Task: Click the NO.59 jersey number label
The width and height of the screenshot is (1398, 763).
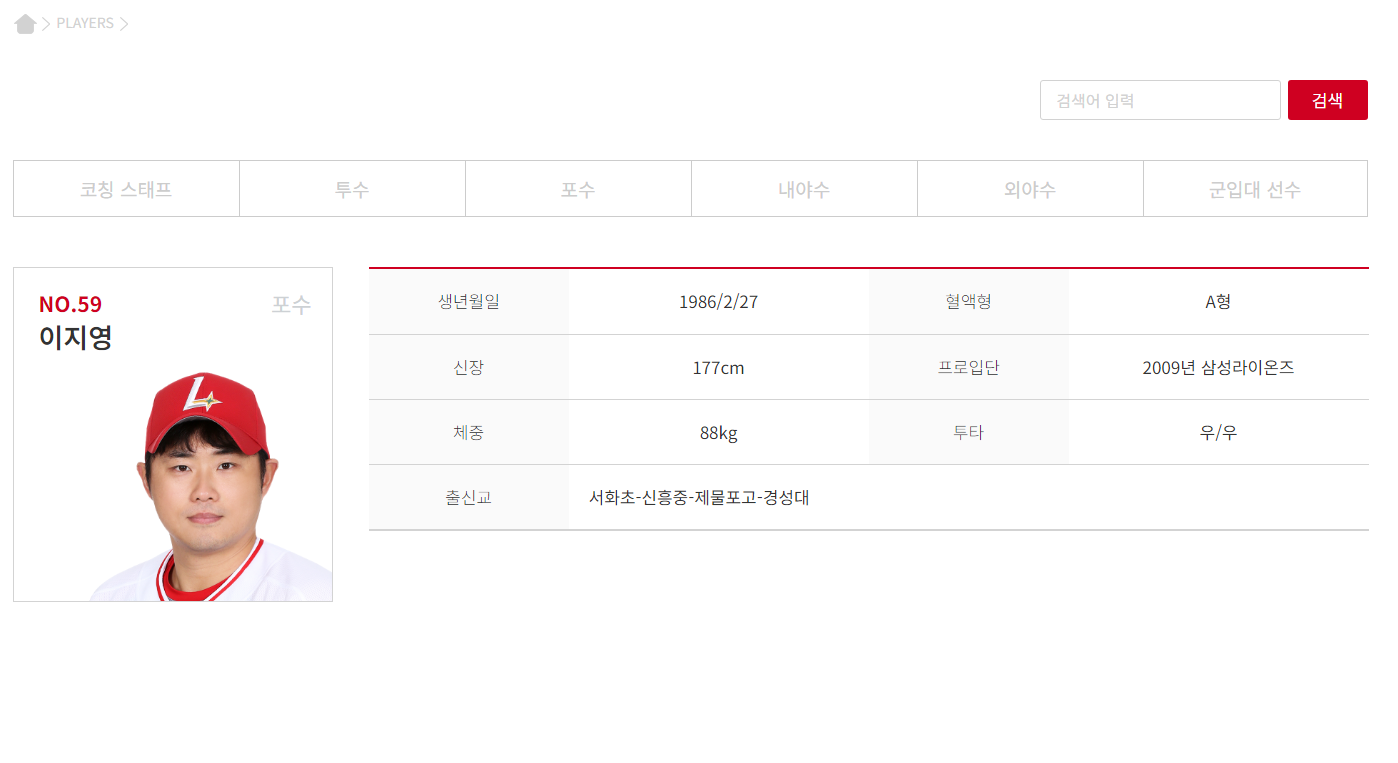Action: [x=70, y=304]
